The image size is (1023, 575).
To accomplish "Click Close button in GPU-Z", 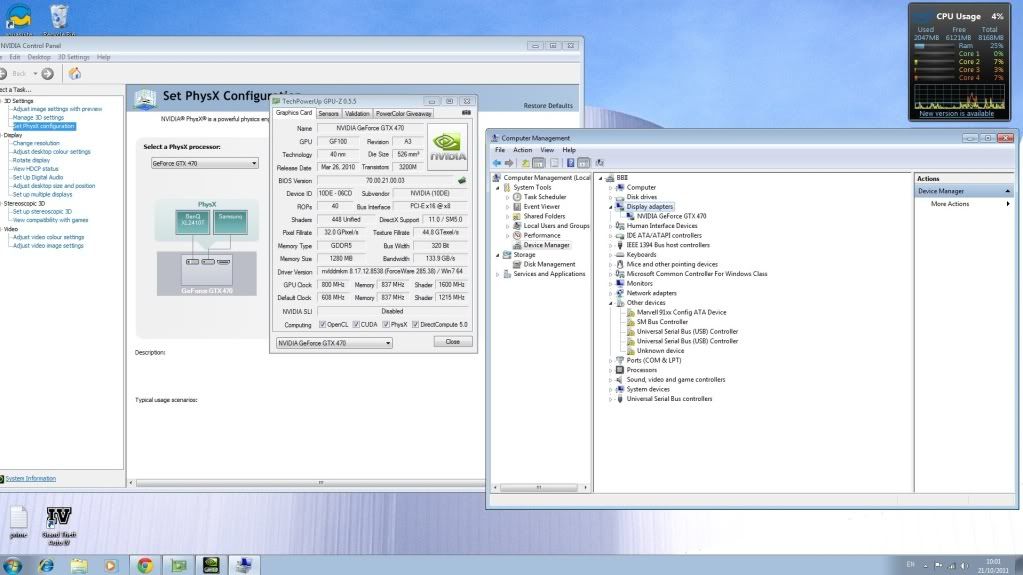I will tap(453, 342).
